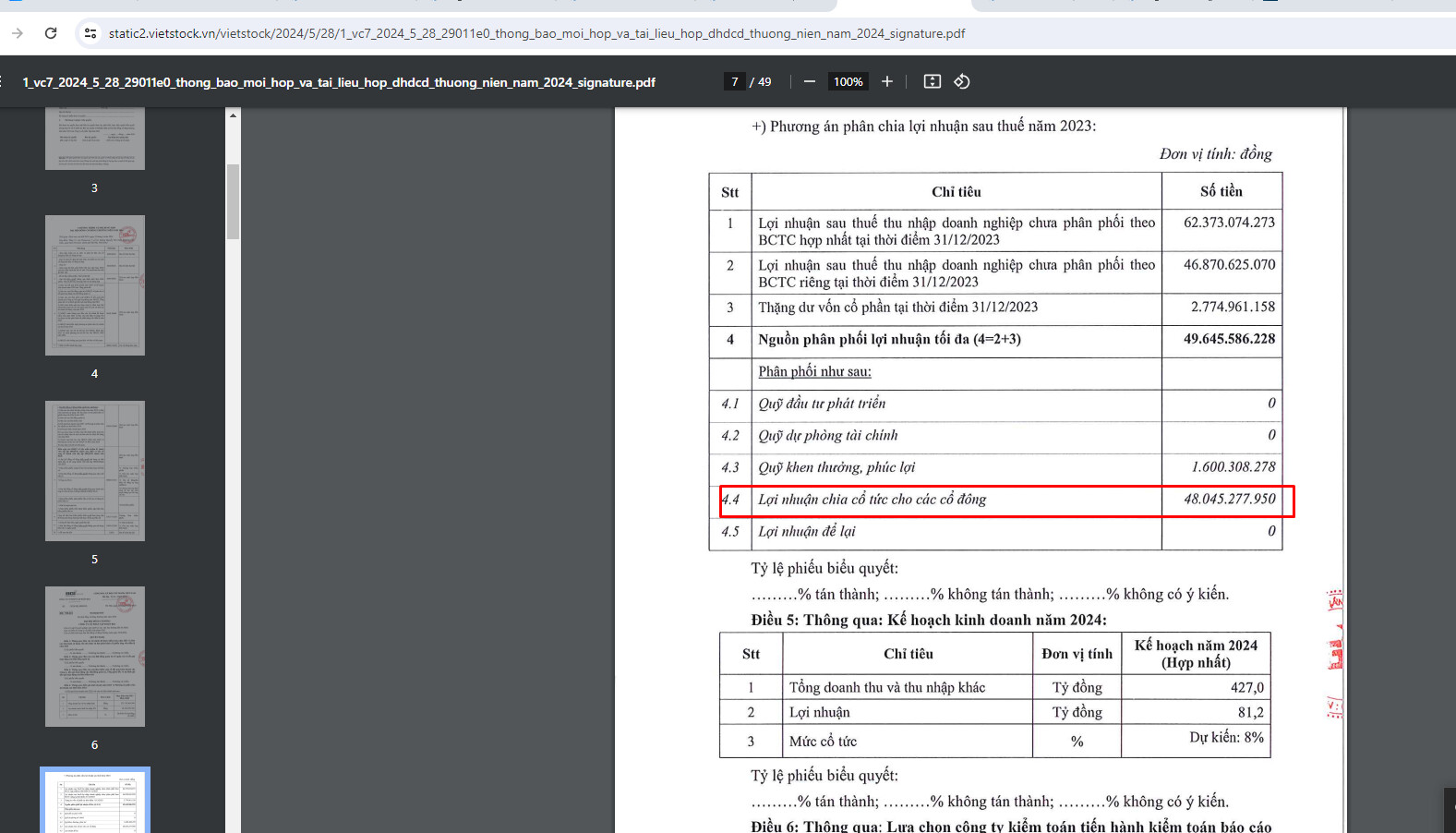The width and height of the screenshot is (1456, 833).
Task: Click the 100% zoom level field
Action: coord(848,81)
